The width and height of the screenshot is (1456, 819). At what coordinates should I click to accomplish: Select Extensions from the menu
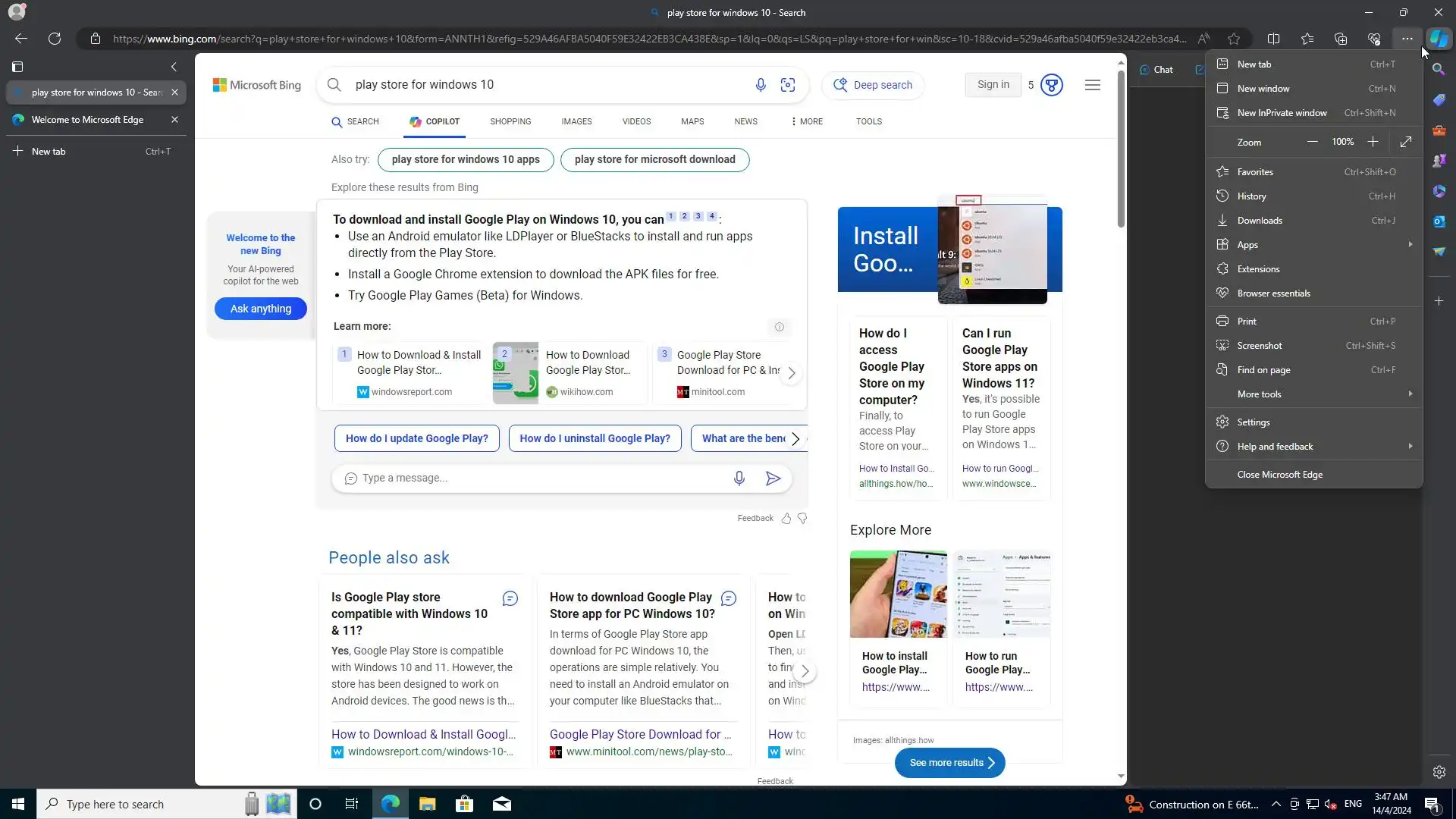click(1258, 269)
